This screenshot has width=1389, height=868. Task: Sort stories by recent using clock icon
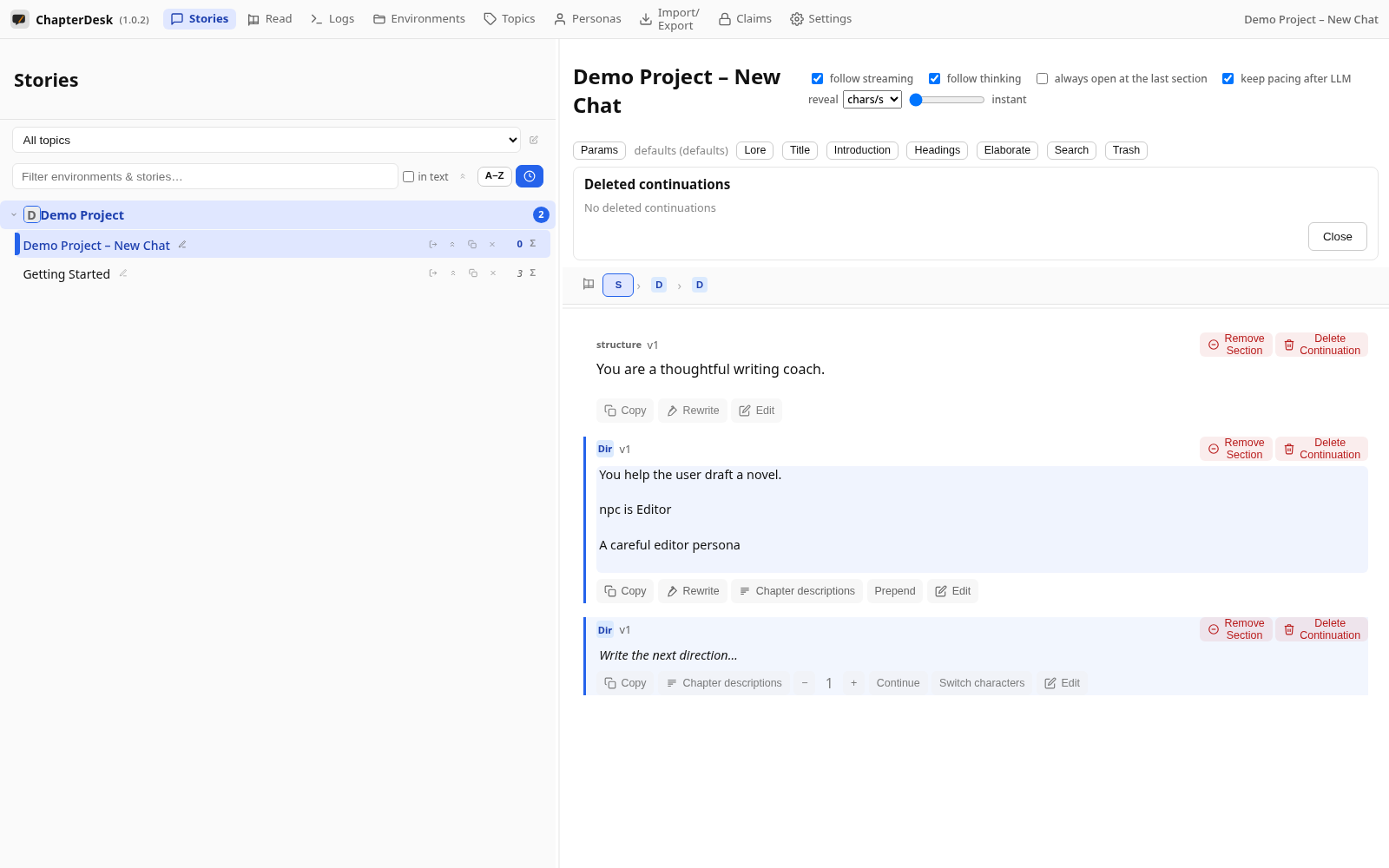click(x=530, y=176)
